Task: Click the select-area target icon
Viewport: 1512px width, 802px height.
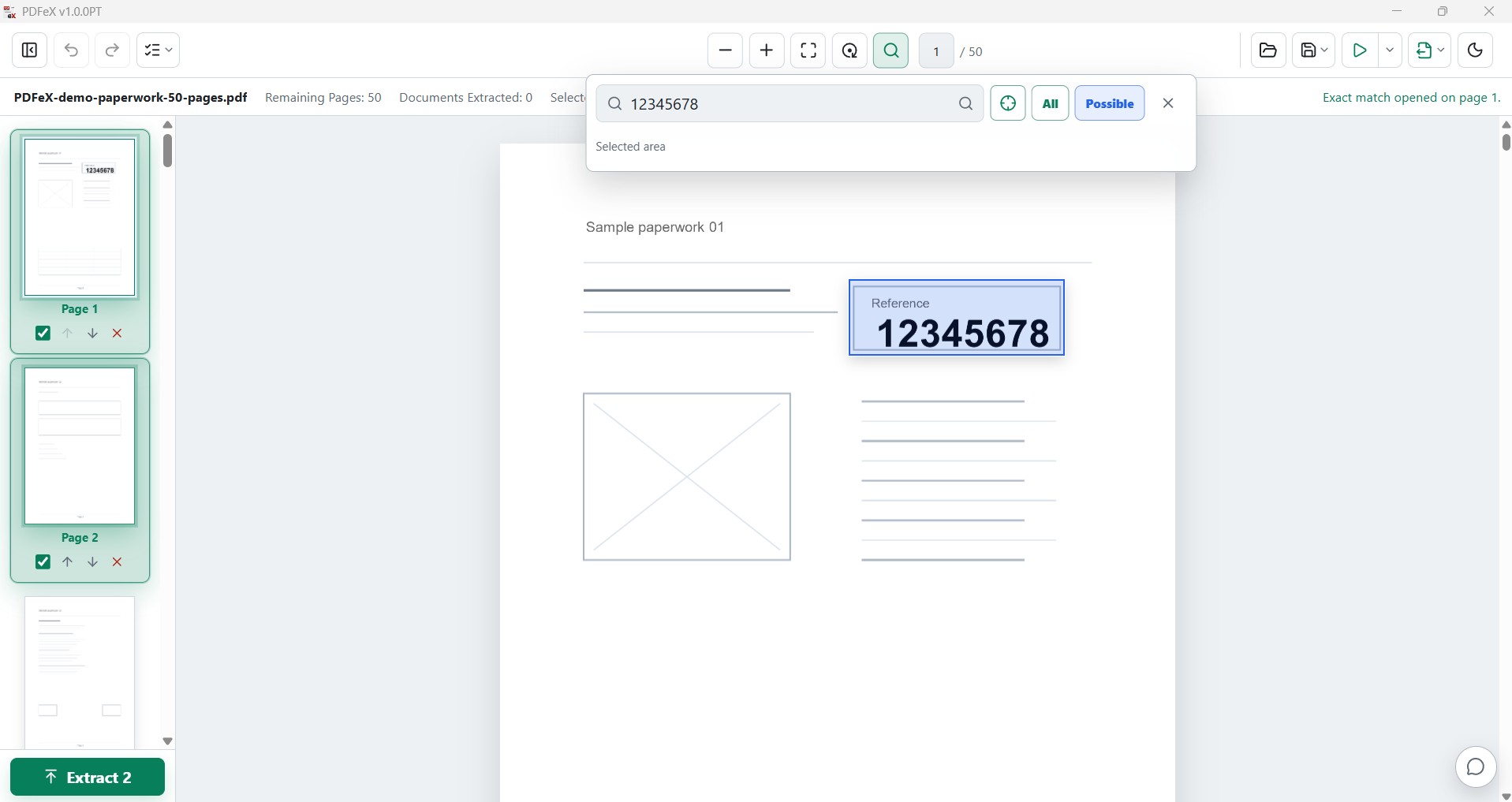Action: [x=1007, y=103]
